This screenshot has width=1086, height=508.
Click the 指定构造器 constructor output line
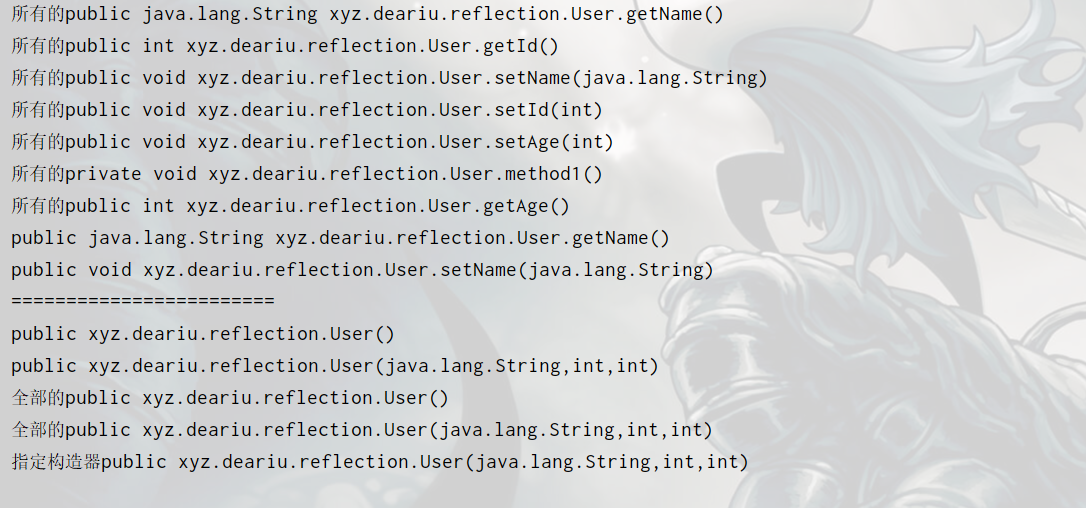(380, 462)
